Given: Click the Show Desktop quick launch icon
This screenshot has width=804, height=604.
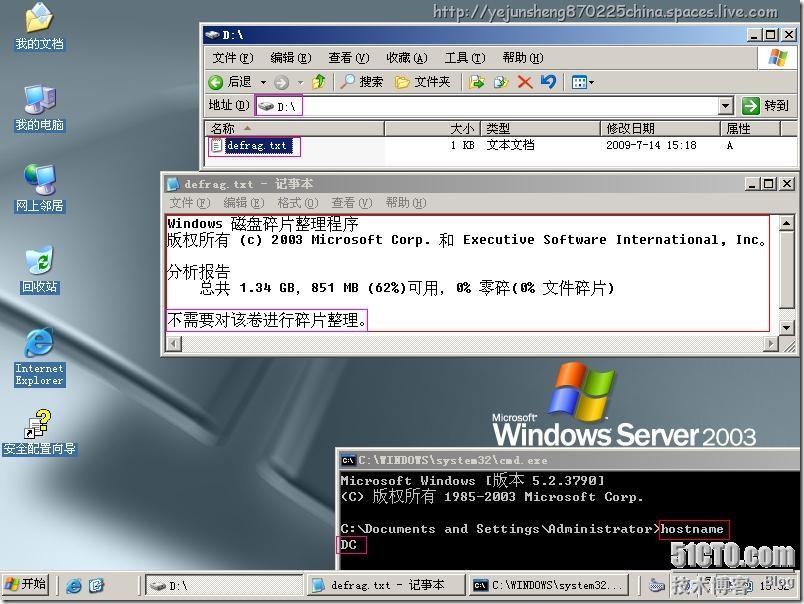Looking at the screenshot, I should click(97, 586).
